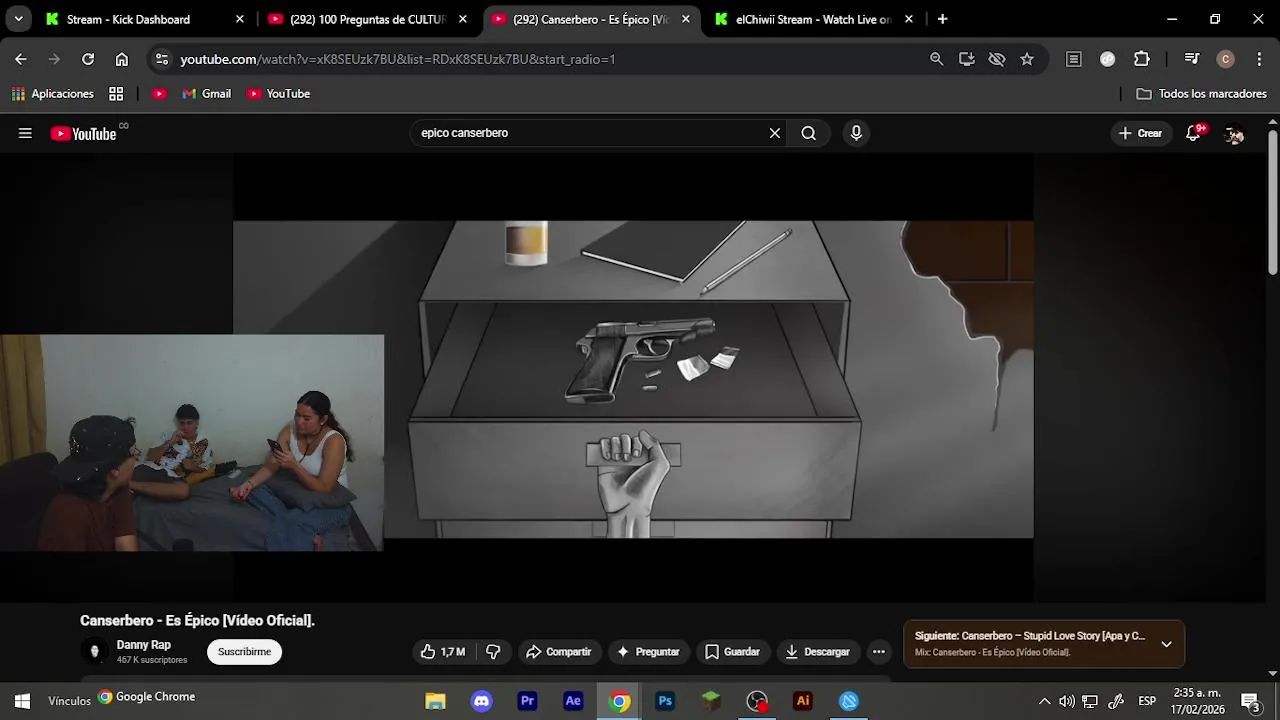The height and width of the screenshot is (720, 1280).
Task: Click the YouTube URL in the address bar
Action: pyautogui.click(x=398, y=59)
